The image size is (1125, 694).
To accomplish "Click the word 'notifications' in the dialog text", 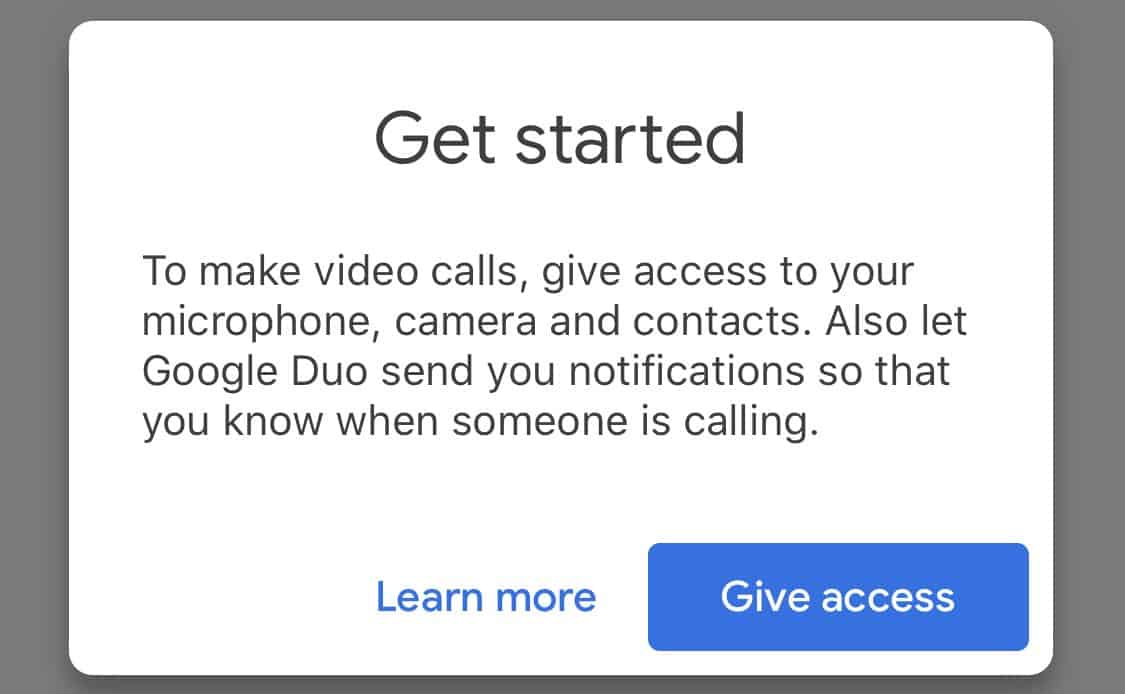I will [687, 371].
